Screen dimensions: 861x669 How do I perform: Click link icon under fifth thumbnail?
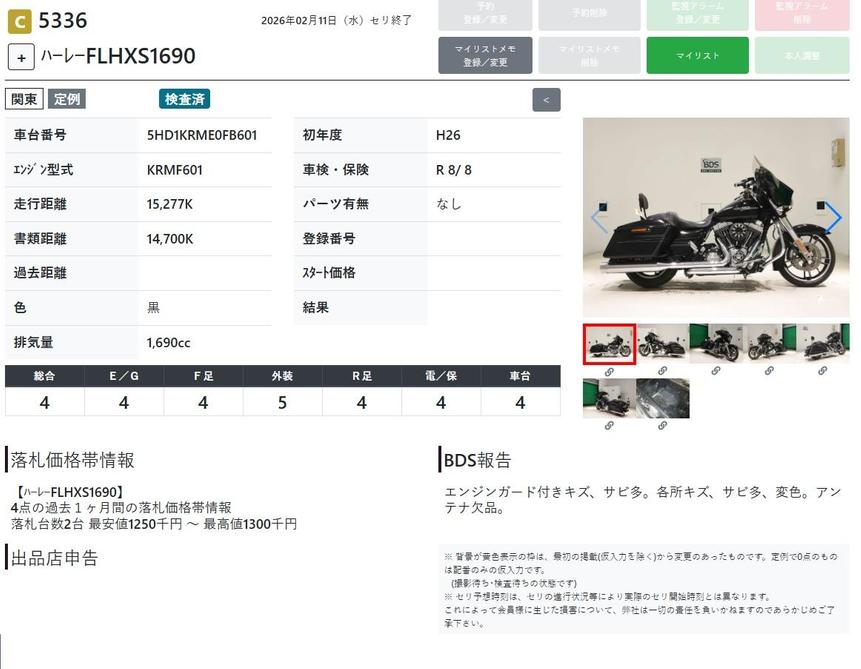coord(822,371)
